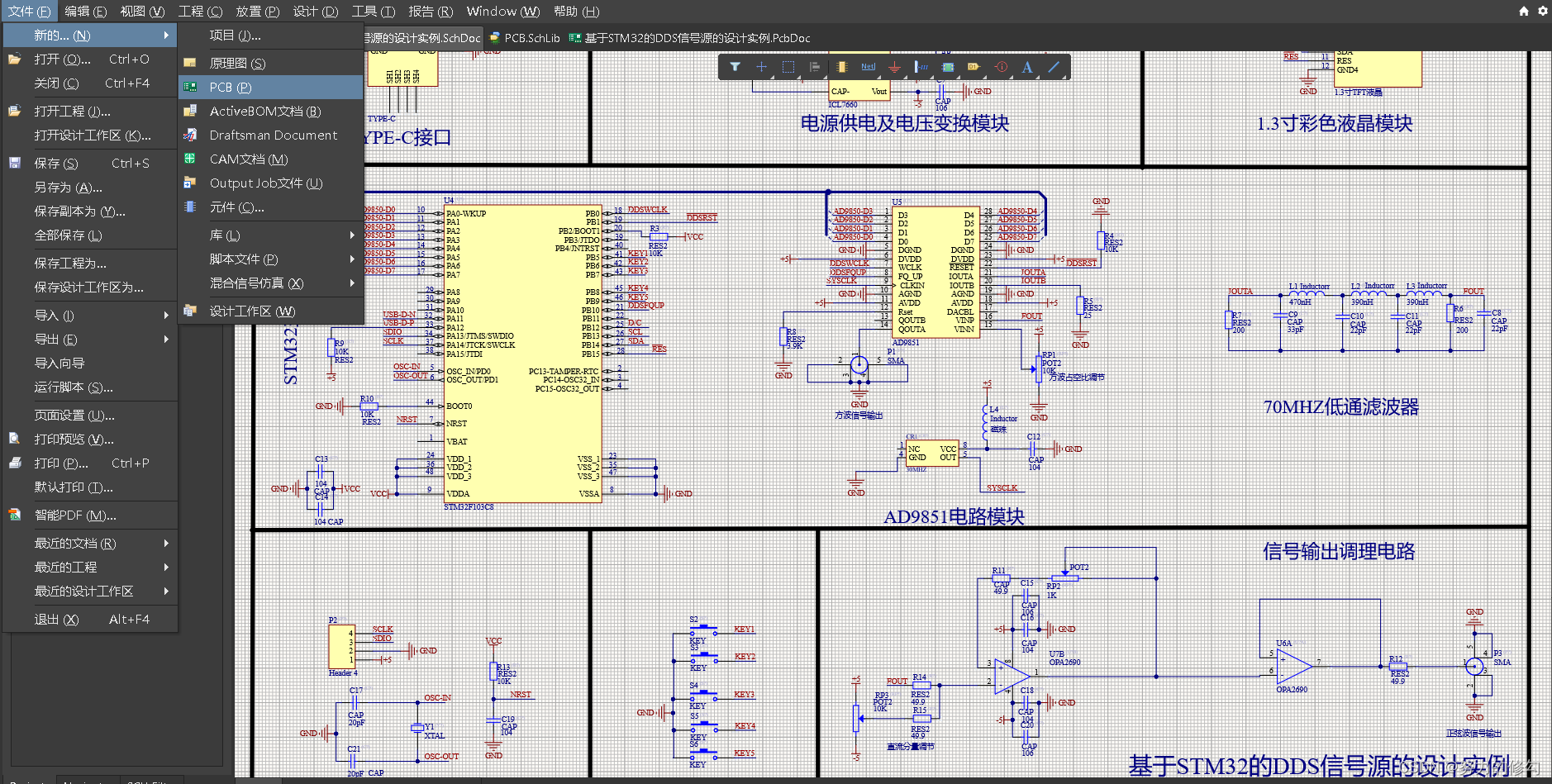Click 退出 (X) to exit
The image size is (1552, 784).
[90, 619]
